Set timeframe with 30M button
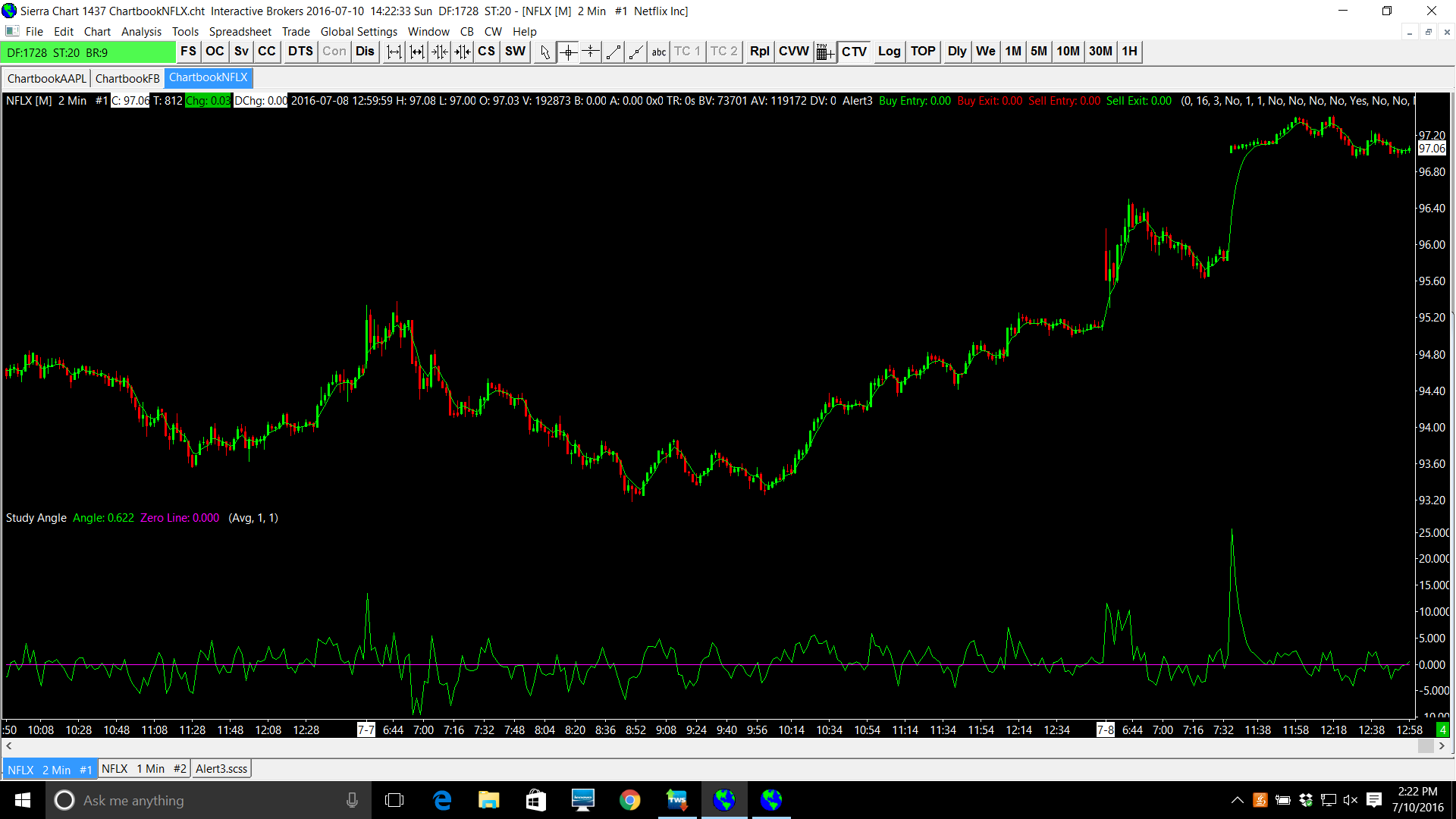1456x819 pixels. [x=1100, y=52]
